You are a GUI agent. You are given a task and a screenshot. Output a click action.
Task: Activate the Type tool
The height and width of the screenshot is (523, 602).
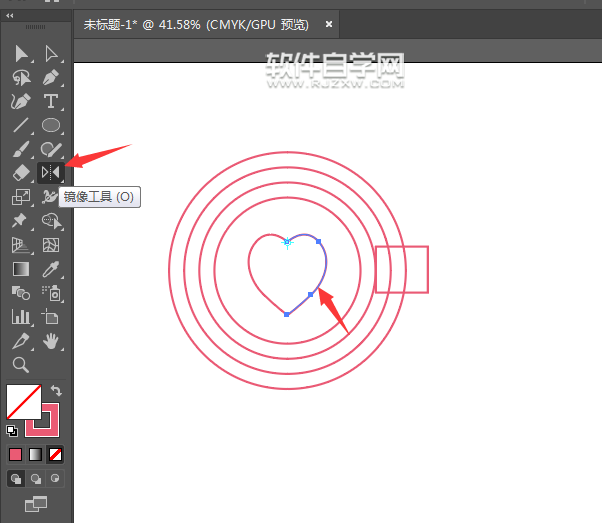click(x=51, y=101)
